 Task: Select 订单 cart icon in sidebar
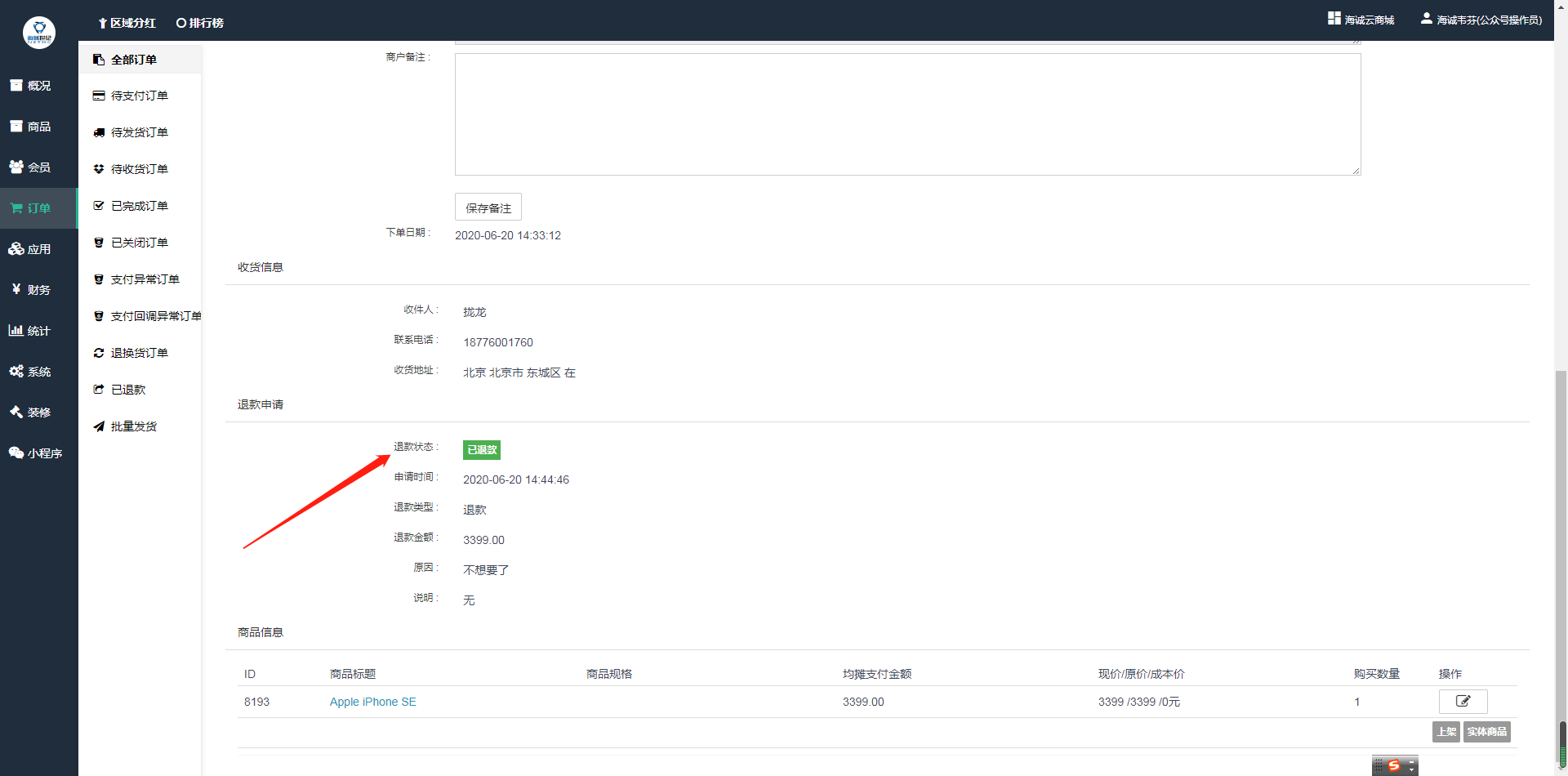[x=16, y=208]
